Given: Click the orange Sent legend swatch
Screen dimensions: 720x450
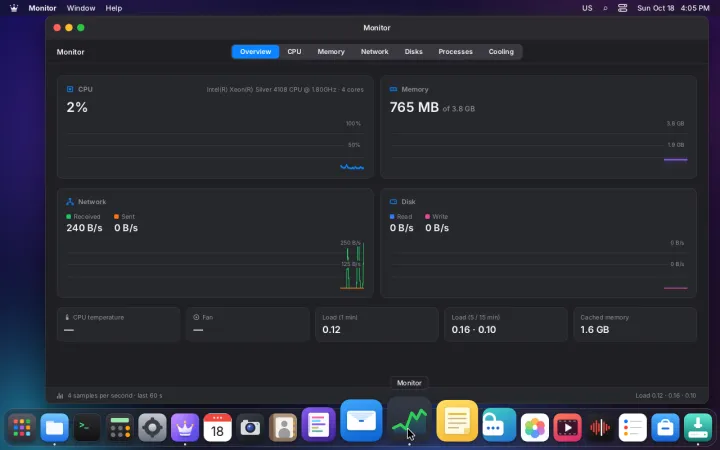Looking at the screenshot, I should point(116,216).
